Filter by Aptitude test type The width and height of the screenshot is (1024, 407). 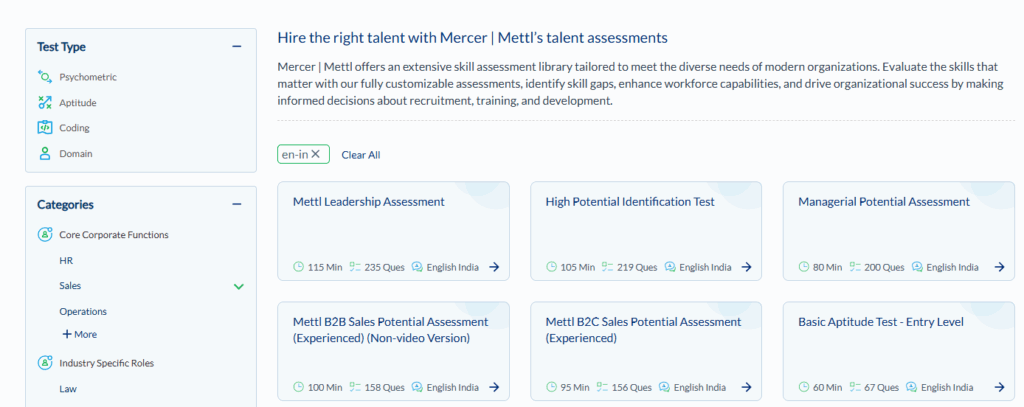point(78,103)
